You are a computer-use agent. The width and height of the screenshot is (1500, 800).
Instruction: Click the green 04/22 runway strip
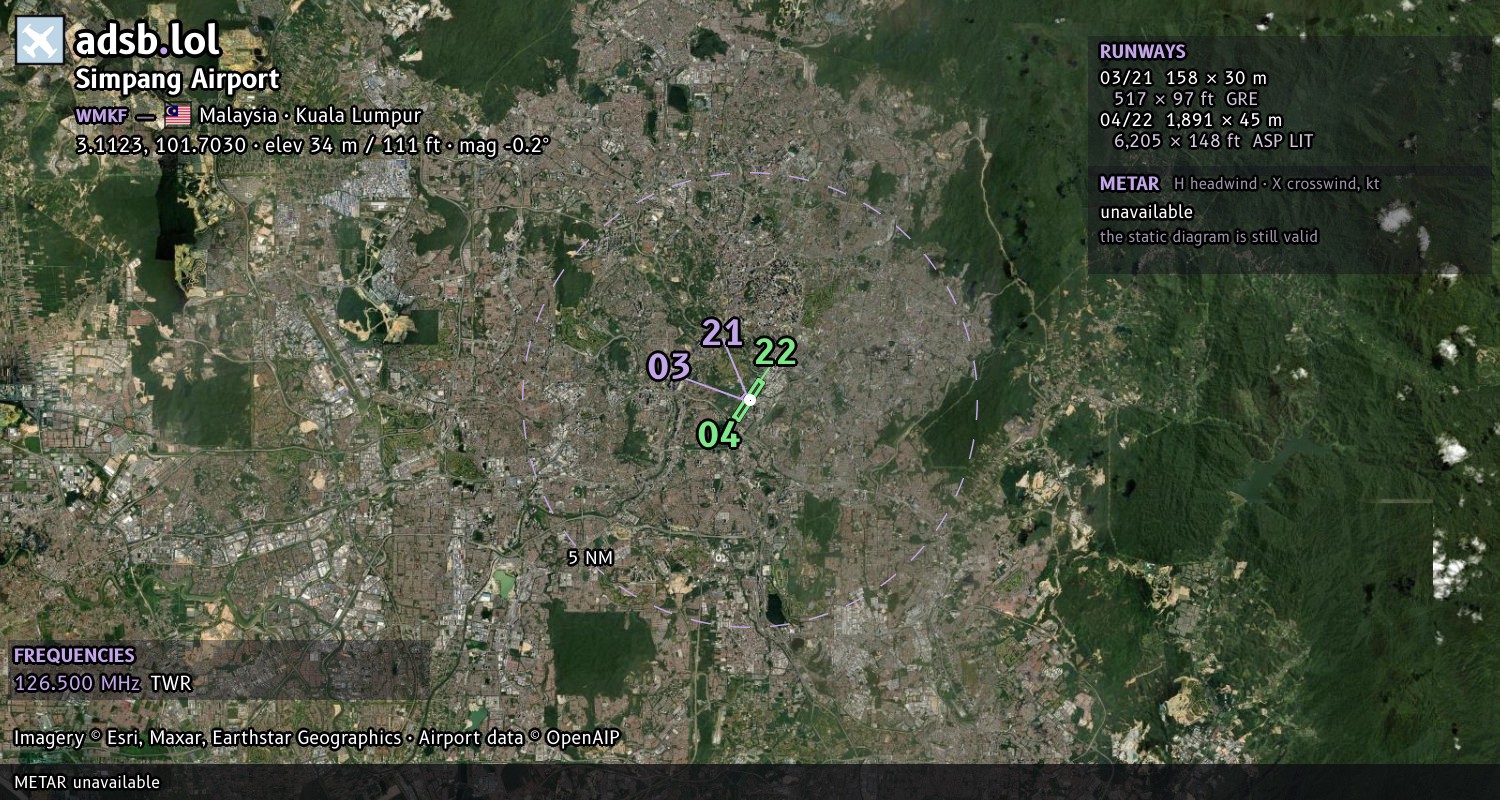tap(748, 399)
